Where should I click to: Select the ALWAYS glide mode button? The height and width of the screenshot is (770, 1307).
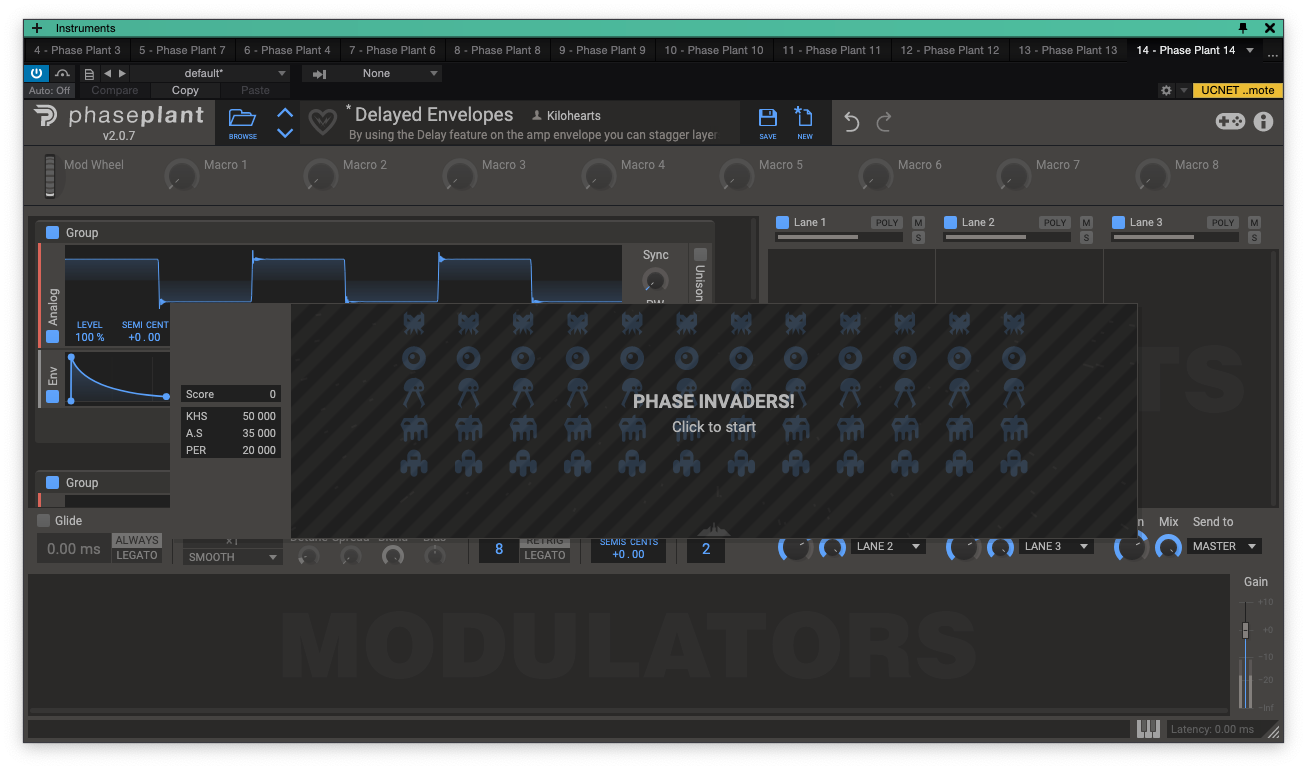tap(137, 540)
